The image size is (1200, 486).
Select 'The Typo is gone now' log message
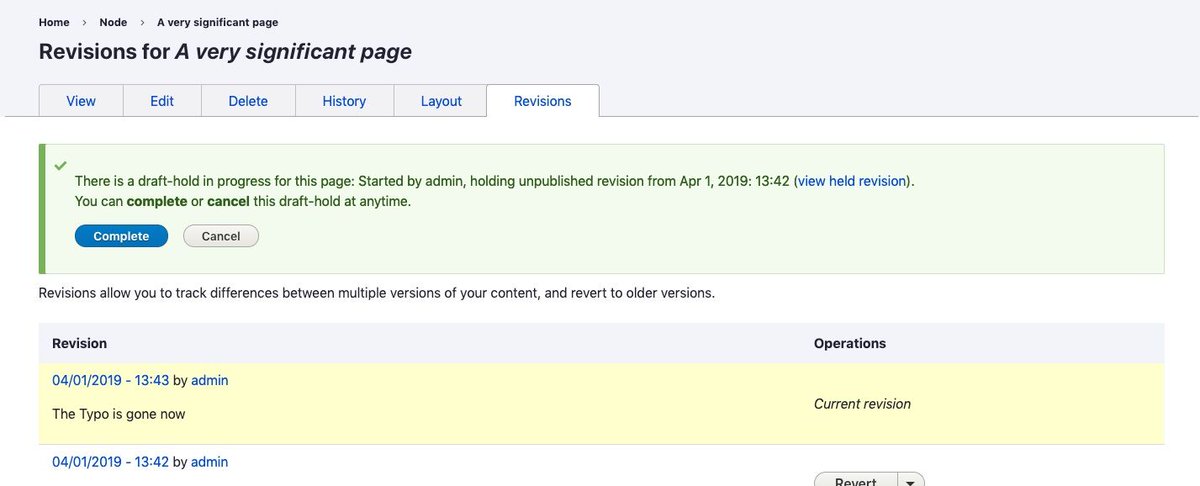(119, 413)
